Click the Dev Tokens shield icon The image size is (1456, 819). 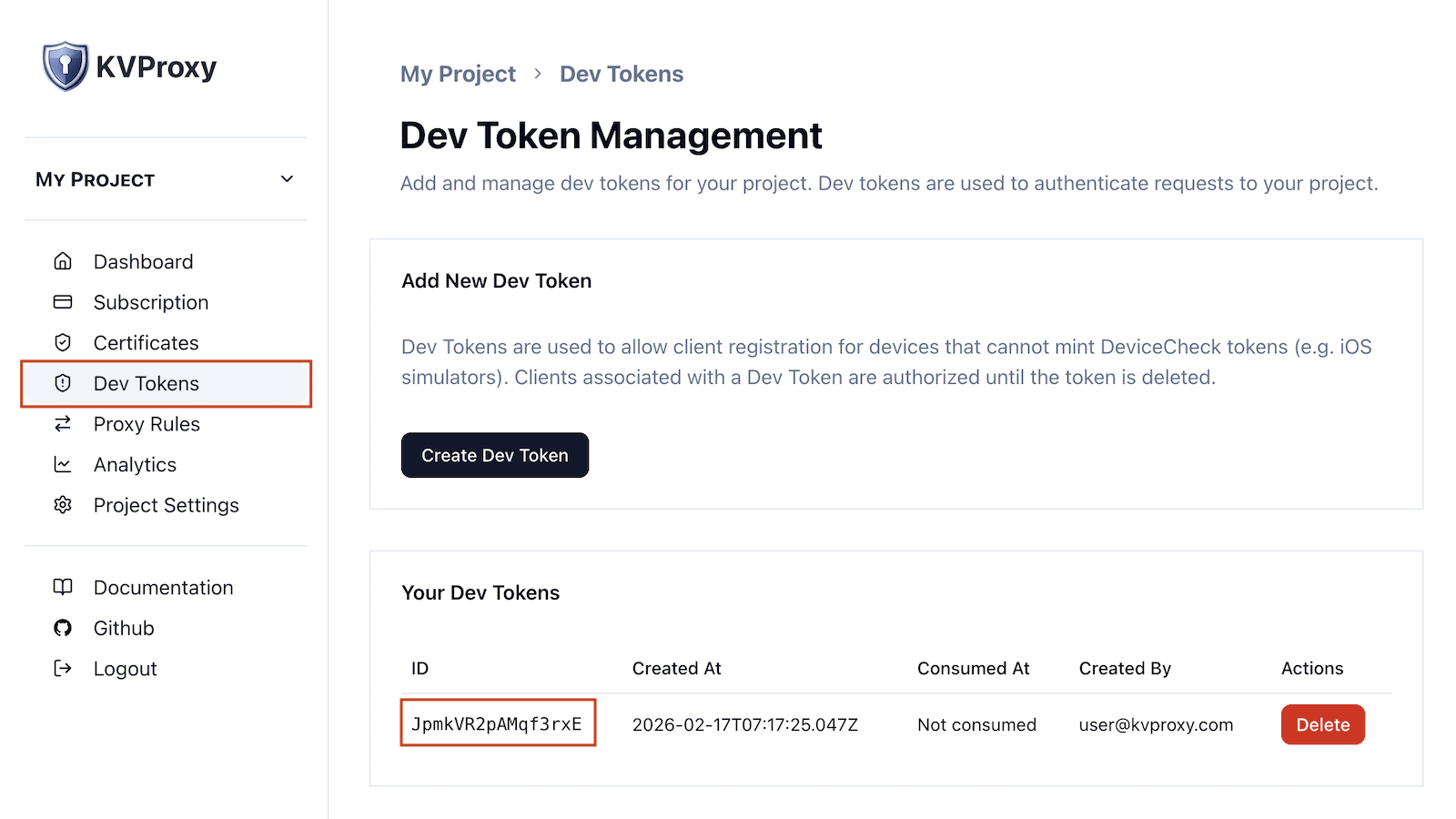[63, 383]
